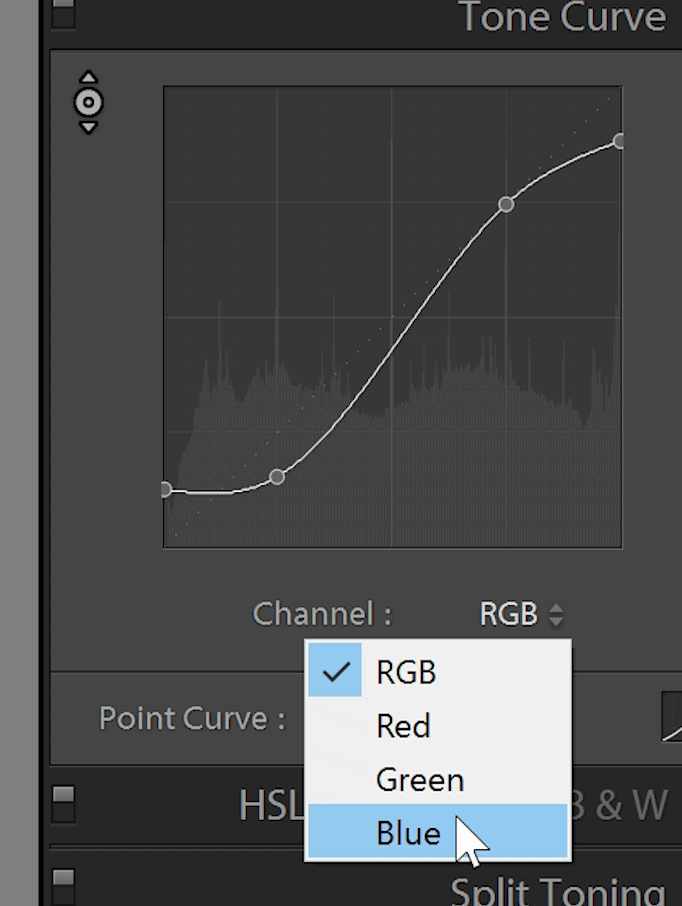682x906 pixels.
Task: Choose the checked RGB menu entry
Action: pos(405,672)
